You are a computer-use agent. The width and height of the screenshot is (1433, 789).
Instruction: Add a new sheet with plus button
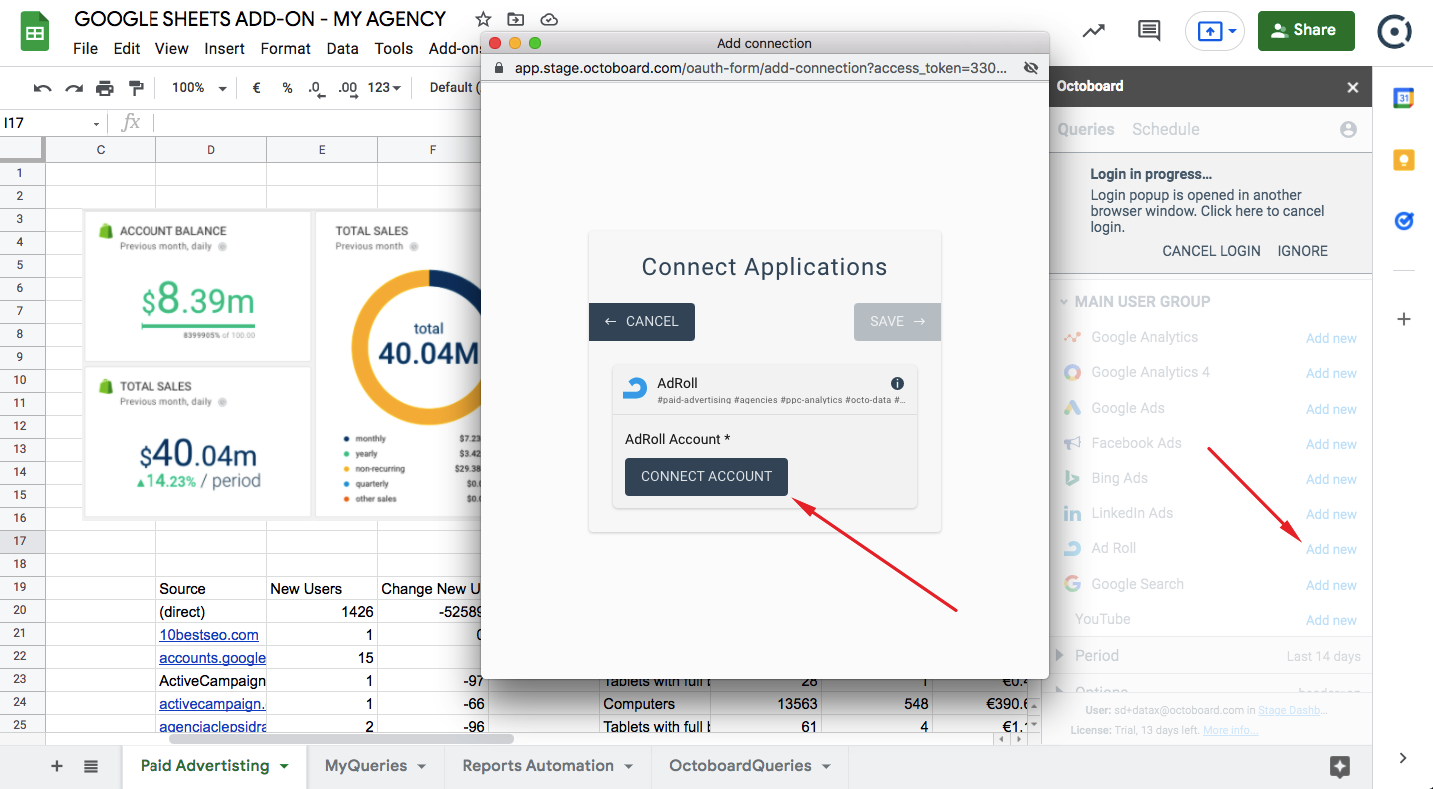tap(57, 766)
